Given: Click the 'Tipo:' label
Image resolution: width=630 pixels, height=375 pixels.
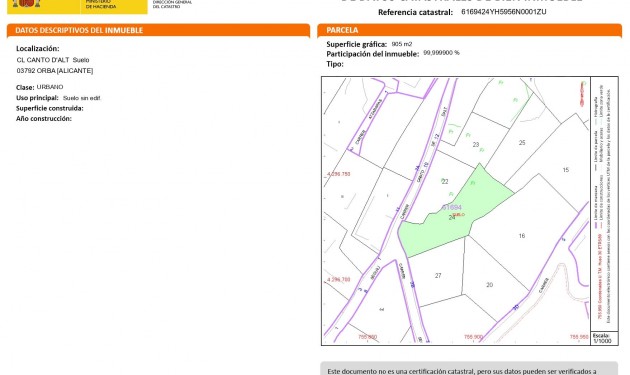Looking at the screenshot, I should (335, 64).
